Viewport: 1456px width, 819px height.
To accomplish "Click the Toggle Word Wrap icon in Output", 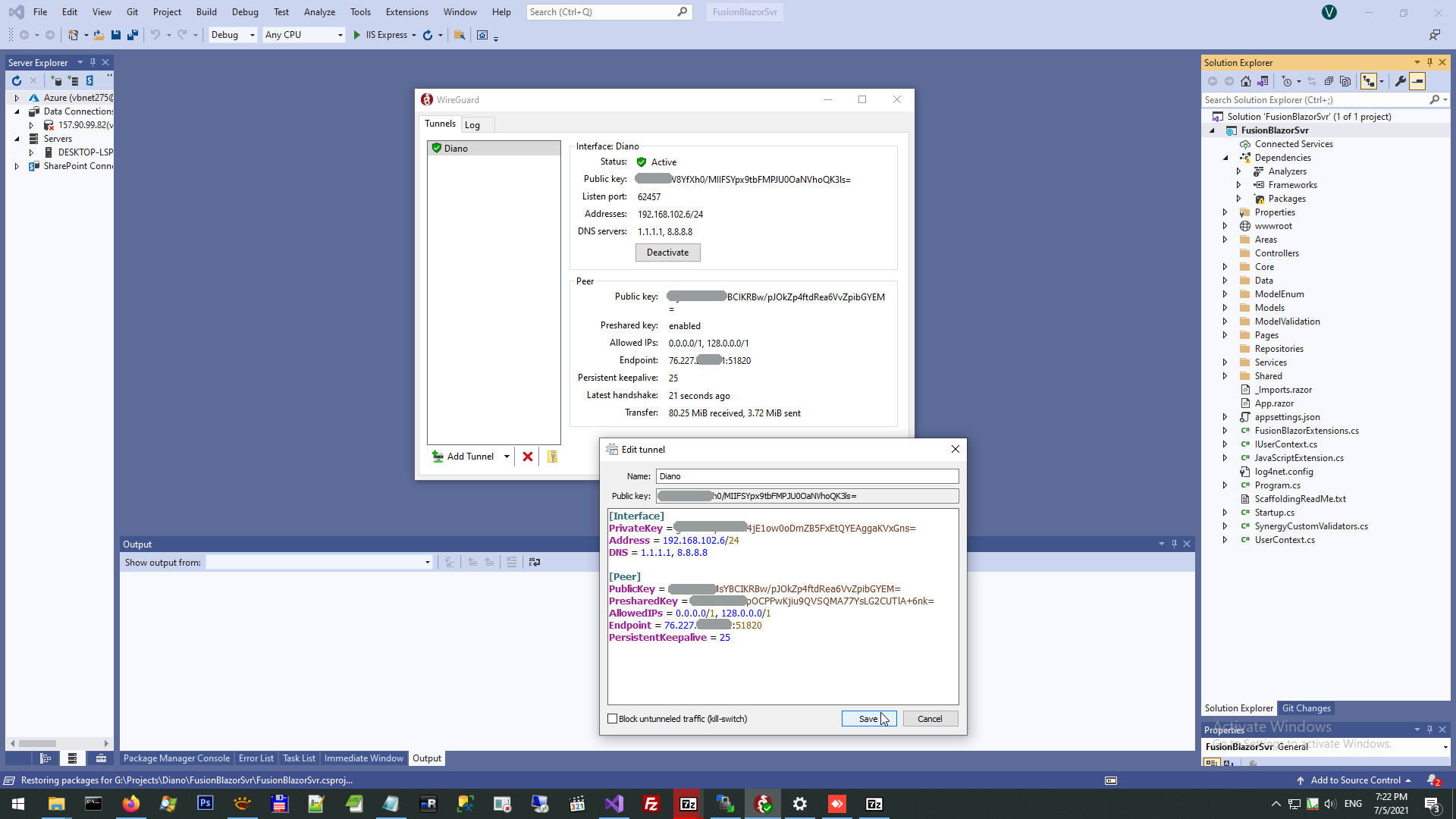I will 535,562.
